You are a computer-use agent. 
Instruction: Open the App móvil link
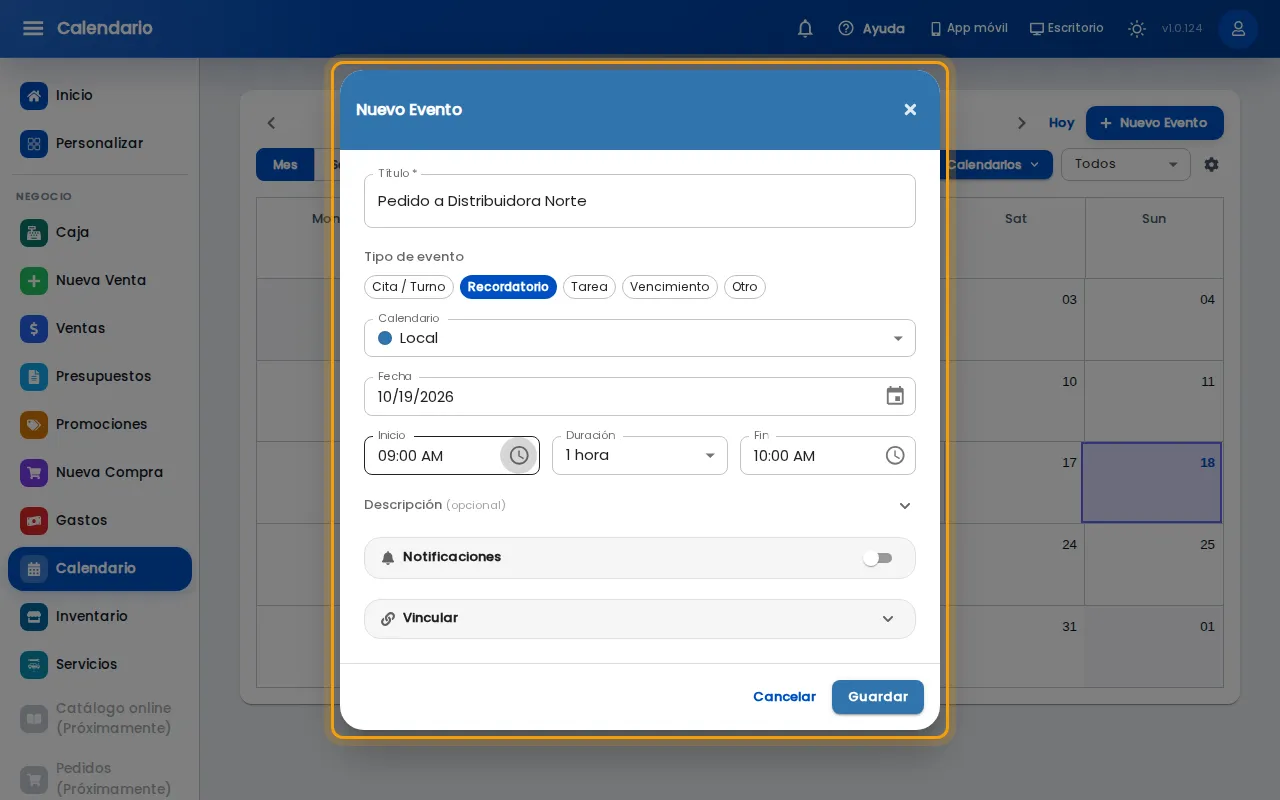tap(968, 28)
